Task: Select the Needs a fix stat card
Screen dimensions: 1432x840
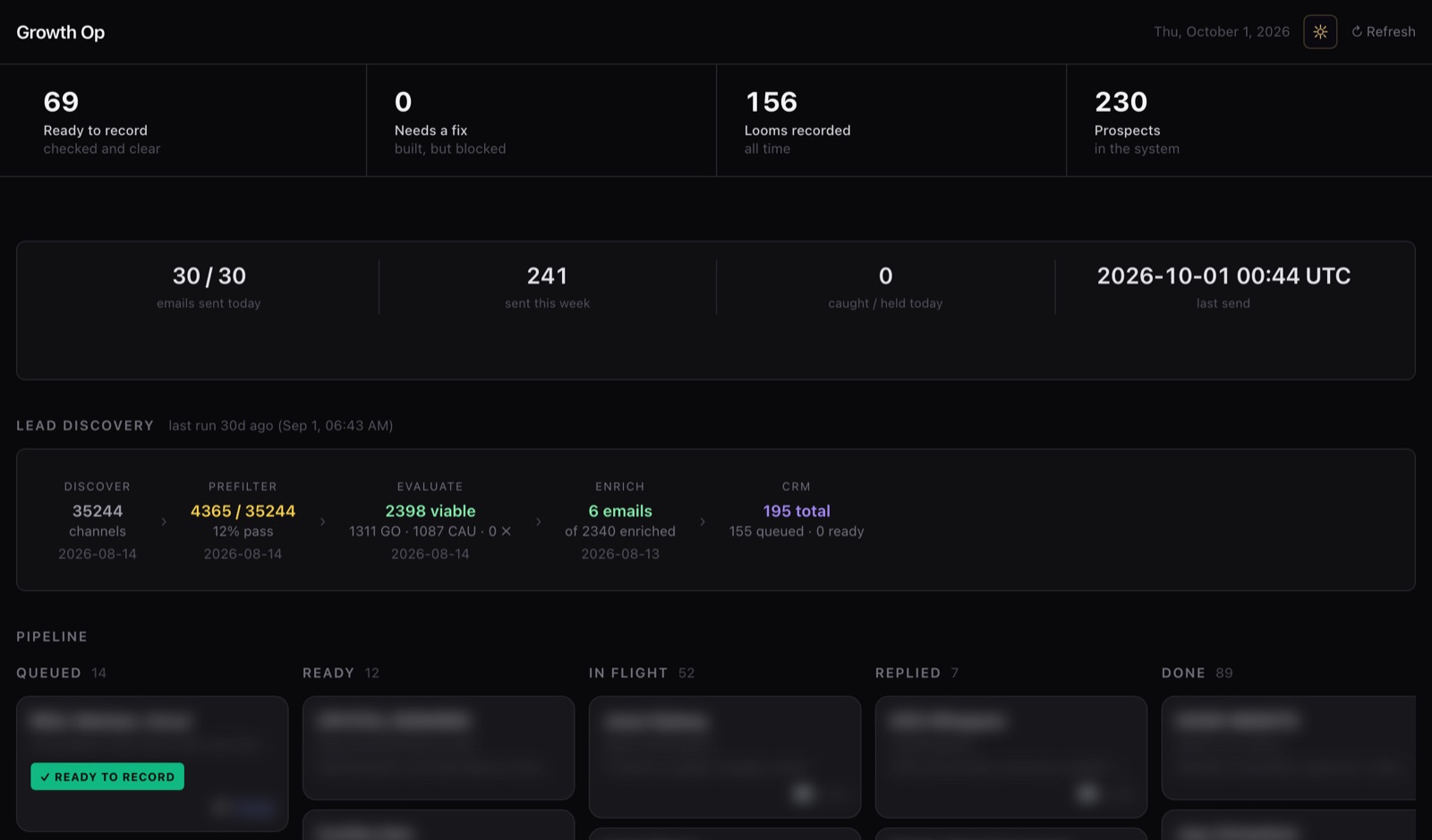Action: [541, 121]
